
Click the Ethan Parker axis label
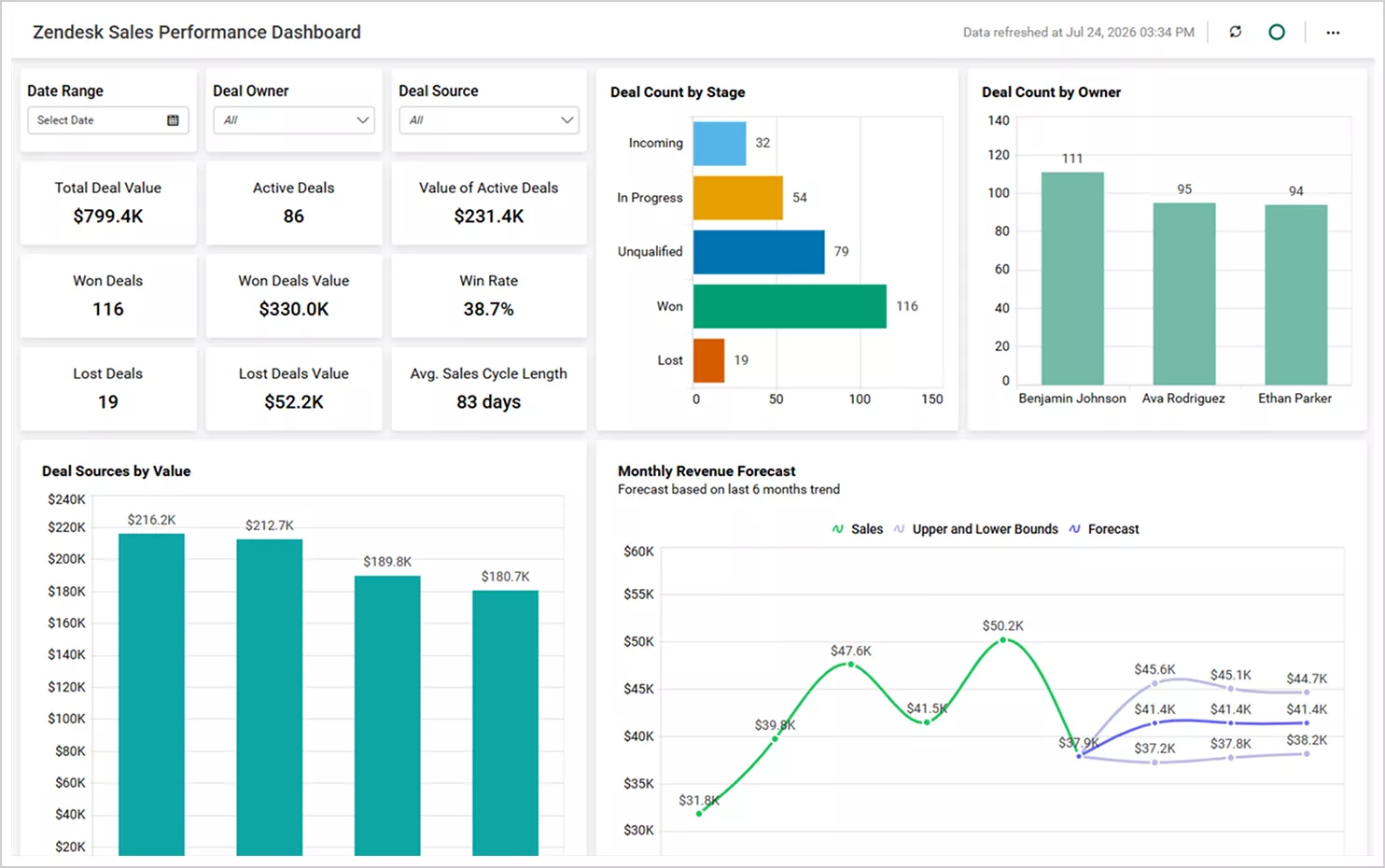[1294, 399]
